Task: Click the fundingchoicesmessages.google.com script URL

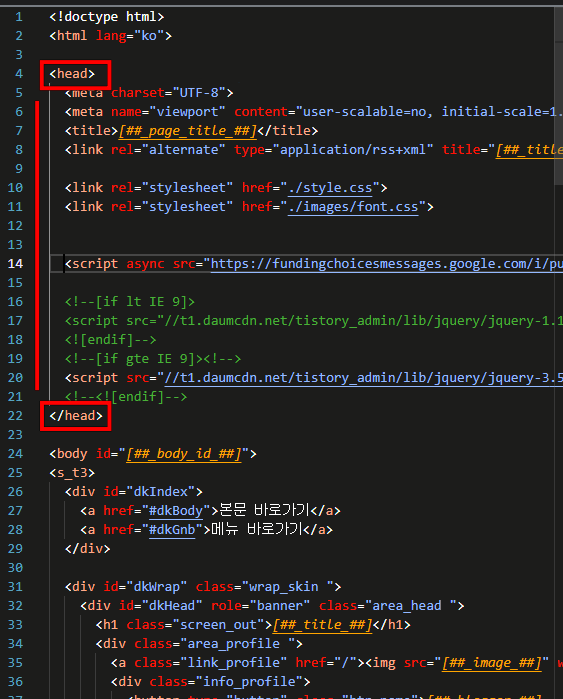Action: pos(386,264)
